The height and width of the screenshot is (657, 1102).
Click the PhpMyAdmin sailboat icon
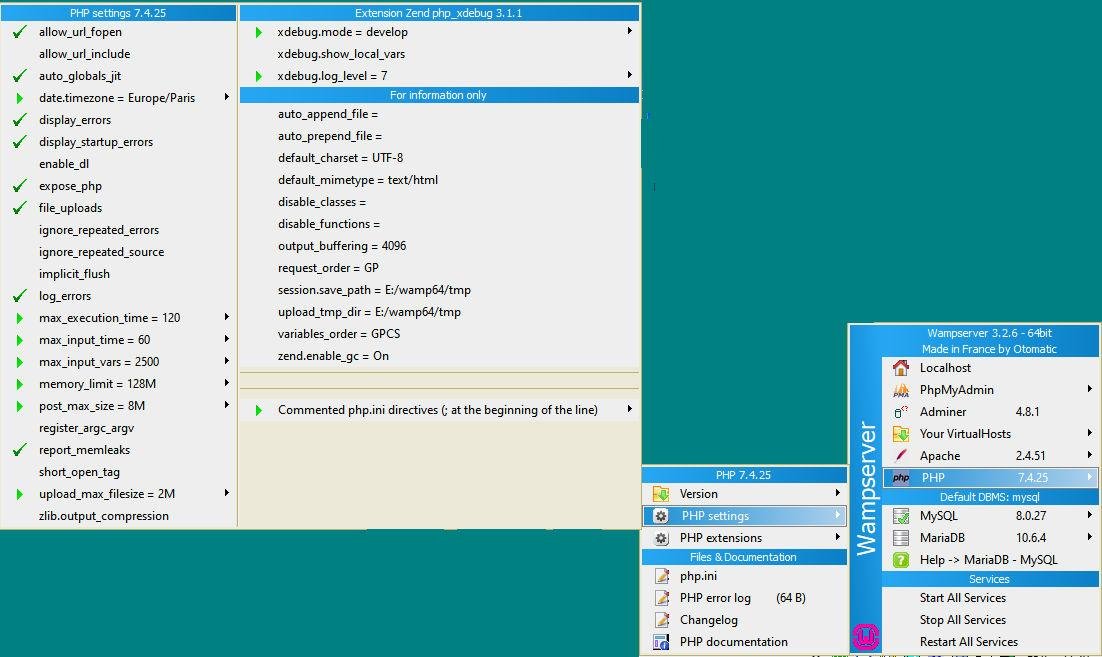(900, 390)
